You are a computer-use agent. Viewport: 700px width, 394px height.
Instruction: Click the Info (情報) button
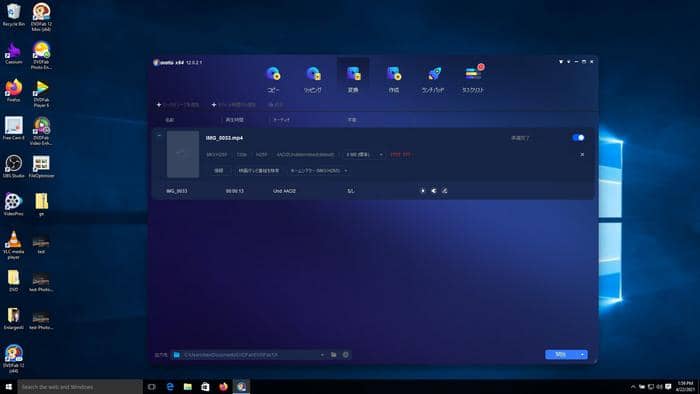point(218,170)
